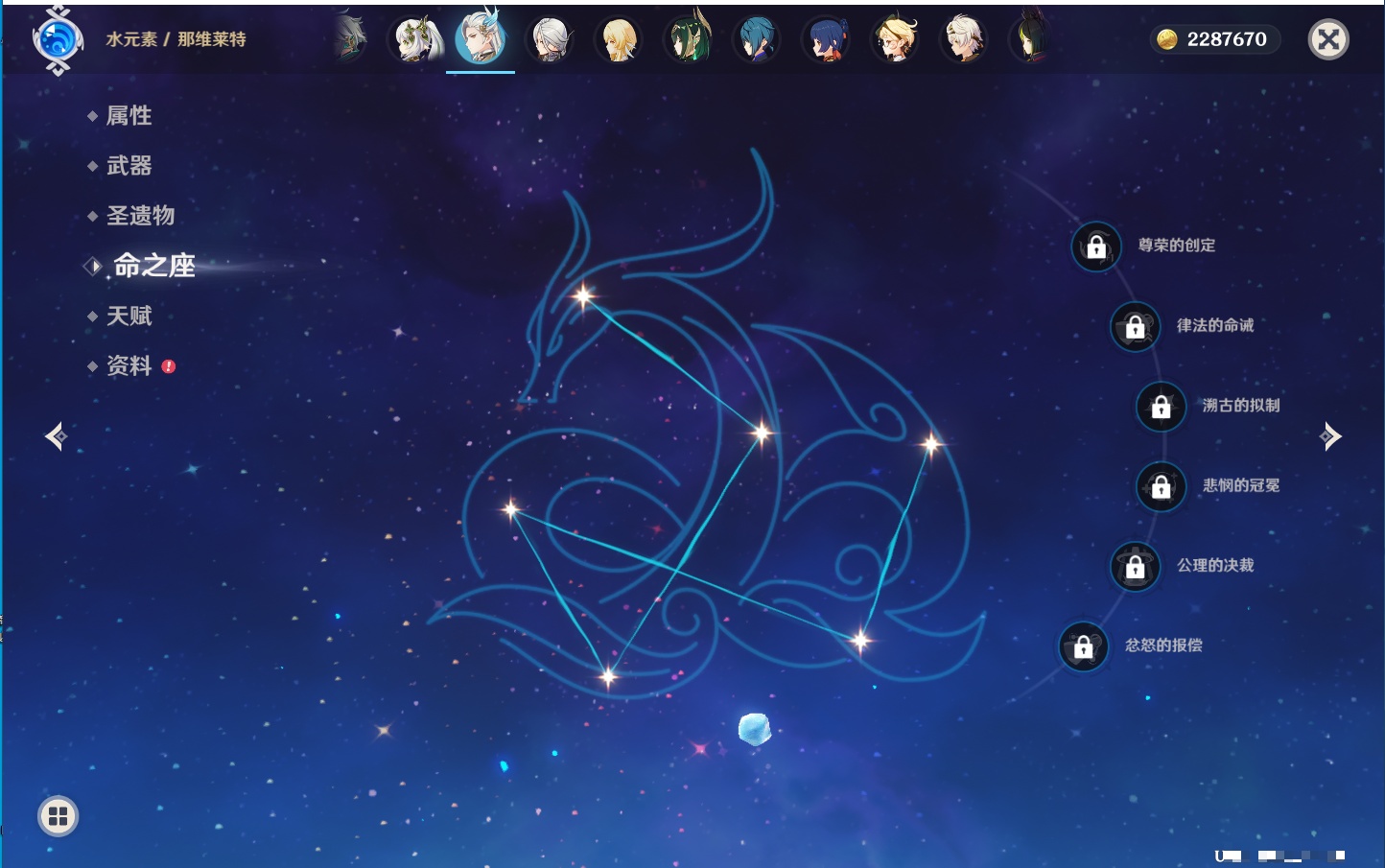This screenshot has height=868, width=1385.
Task: Switch to the 天赋 talents menu
Action: click(x=129, y=316)
